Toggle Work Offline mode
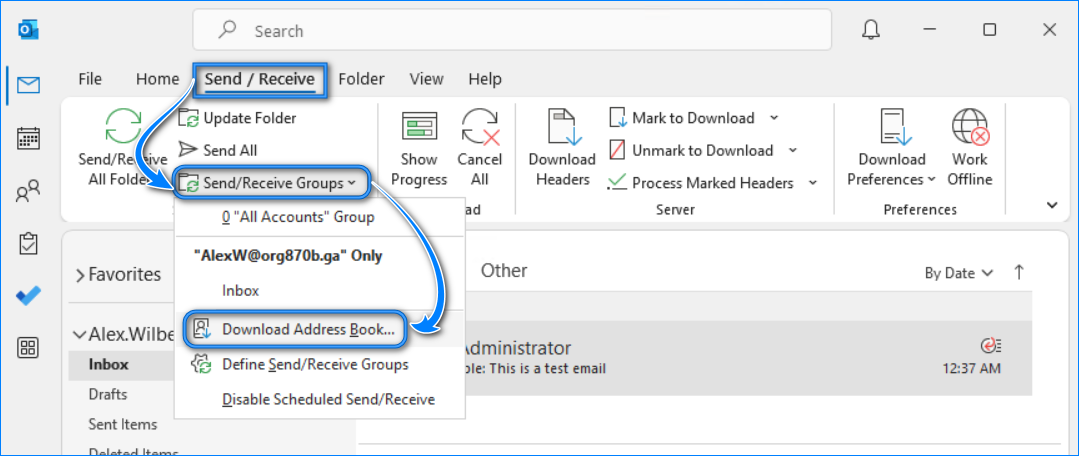 [x=970, y=146]
